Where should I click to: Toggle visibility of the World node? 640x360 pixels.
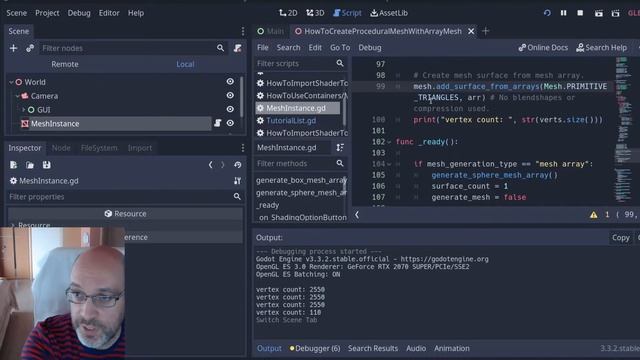click(x=230, y=82)
